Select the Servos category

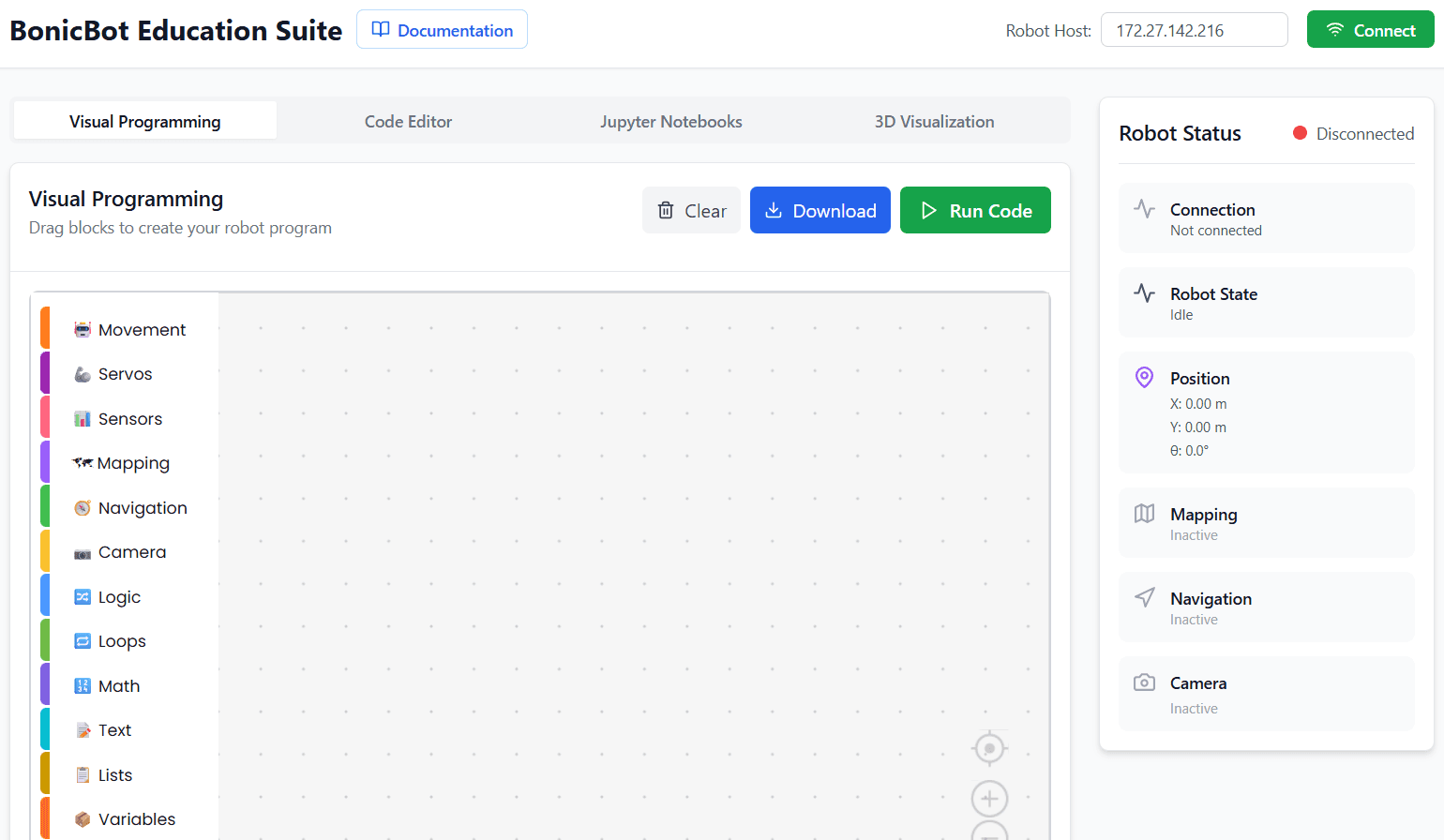(124, 373)
